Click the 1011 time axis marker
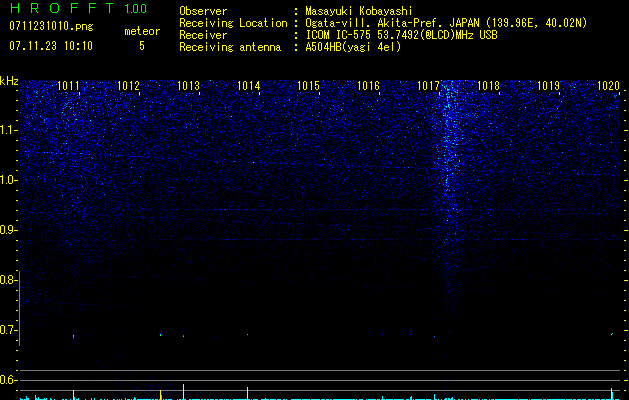 coord(68,86)
